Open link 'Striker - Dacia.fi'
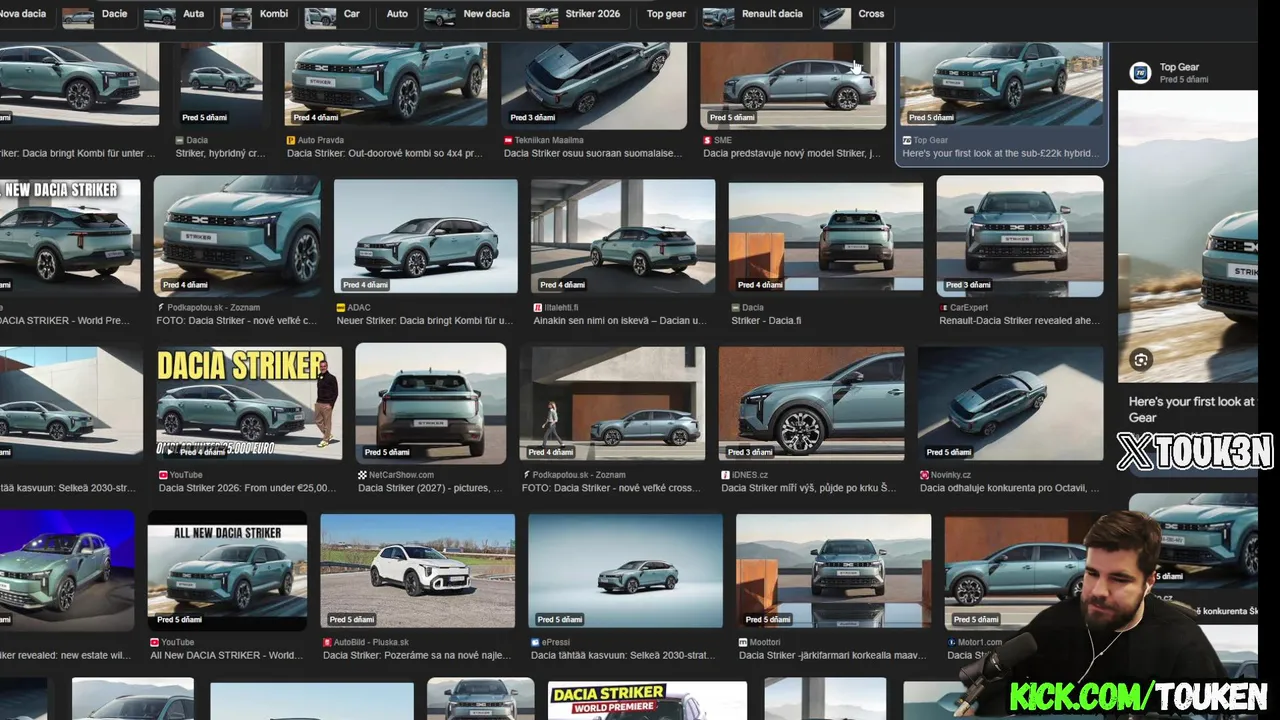This screenshot has width=1280, height=720. coord(766,321)
